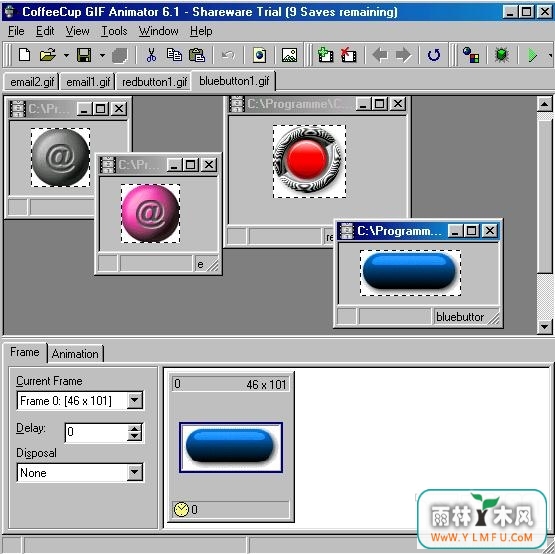The image size is (555, 554).
Task: Click the workspace scroll up arrow
Action: [x=544, y=104]
